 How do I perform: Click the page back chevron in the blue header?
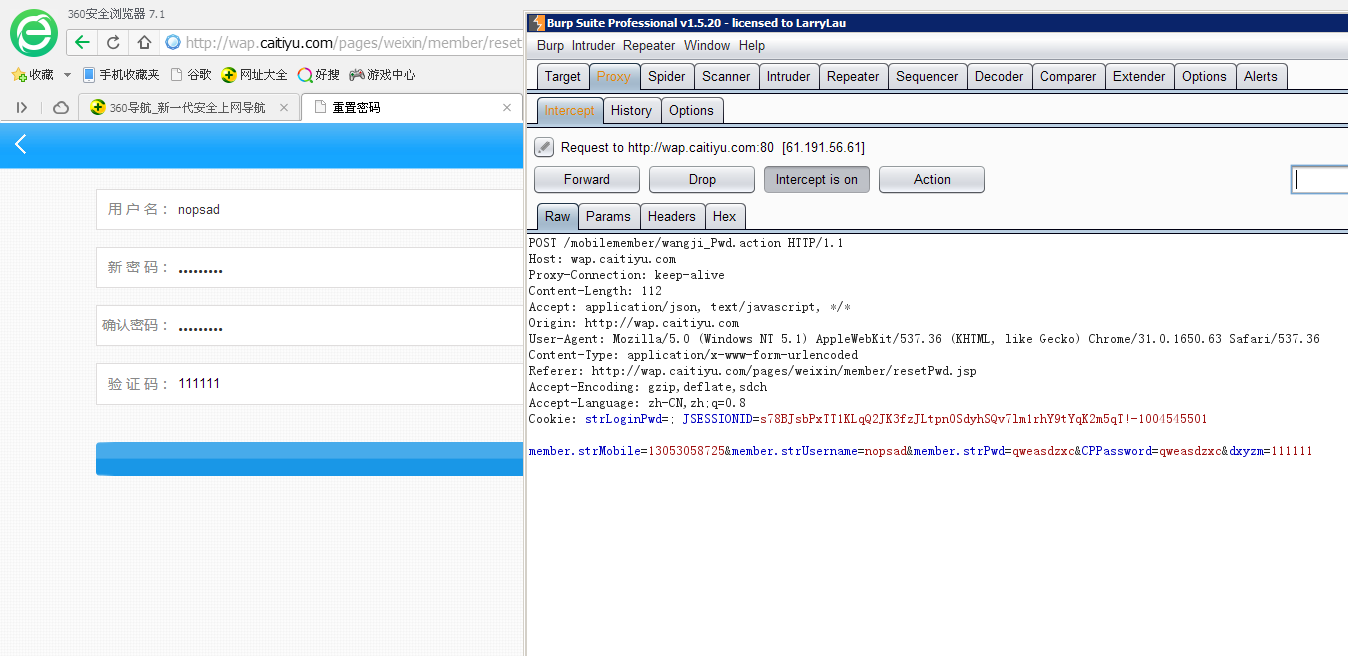(21, 145)
